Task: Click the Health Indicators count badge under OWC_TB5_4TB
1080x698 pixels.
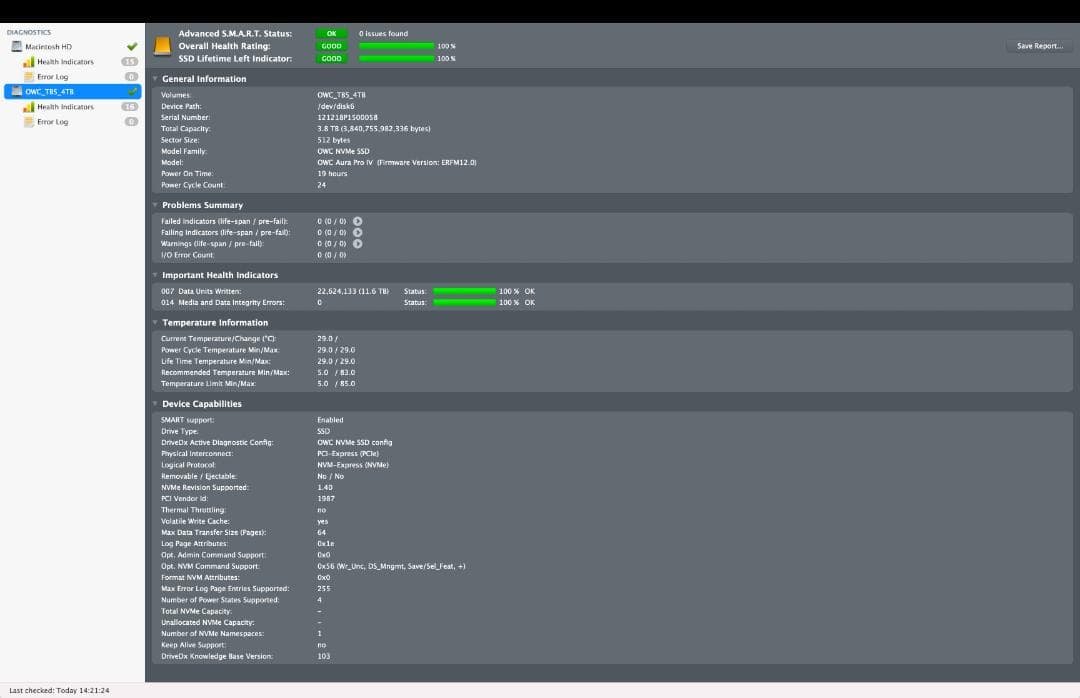Action: pyautogui.click(x=130, y=107)
